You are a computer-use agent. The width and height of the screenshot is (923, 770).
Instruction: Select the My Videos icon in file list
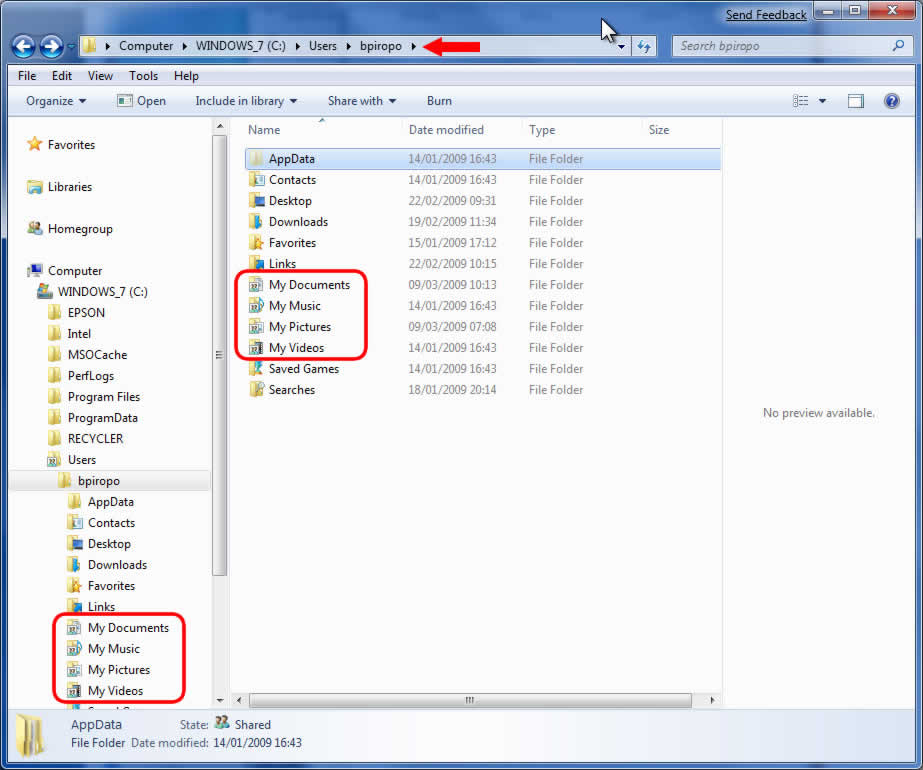point(256,347)
